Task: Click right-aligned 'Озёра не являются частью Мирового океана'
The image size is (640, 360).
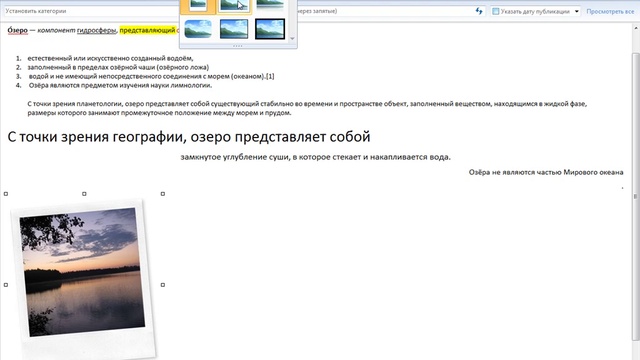Action: tap(546, 172)
